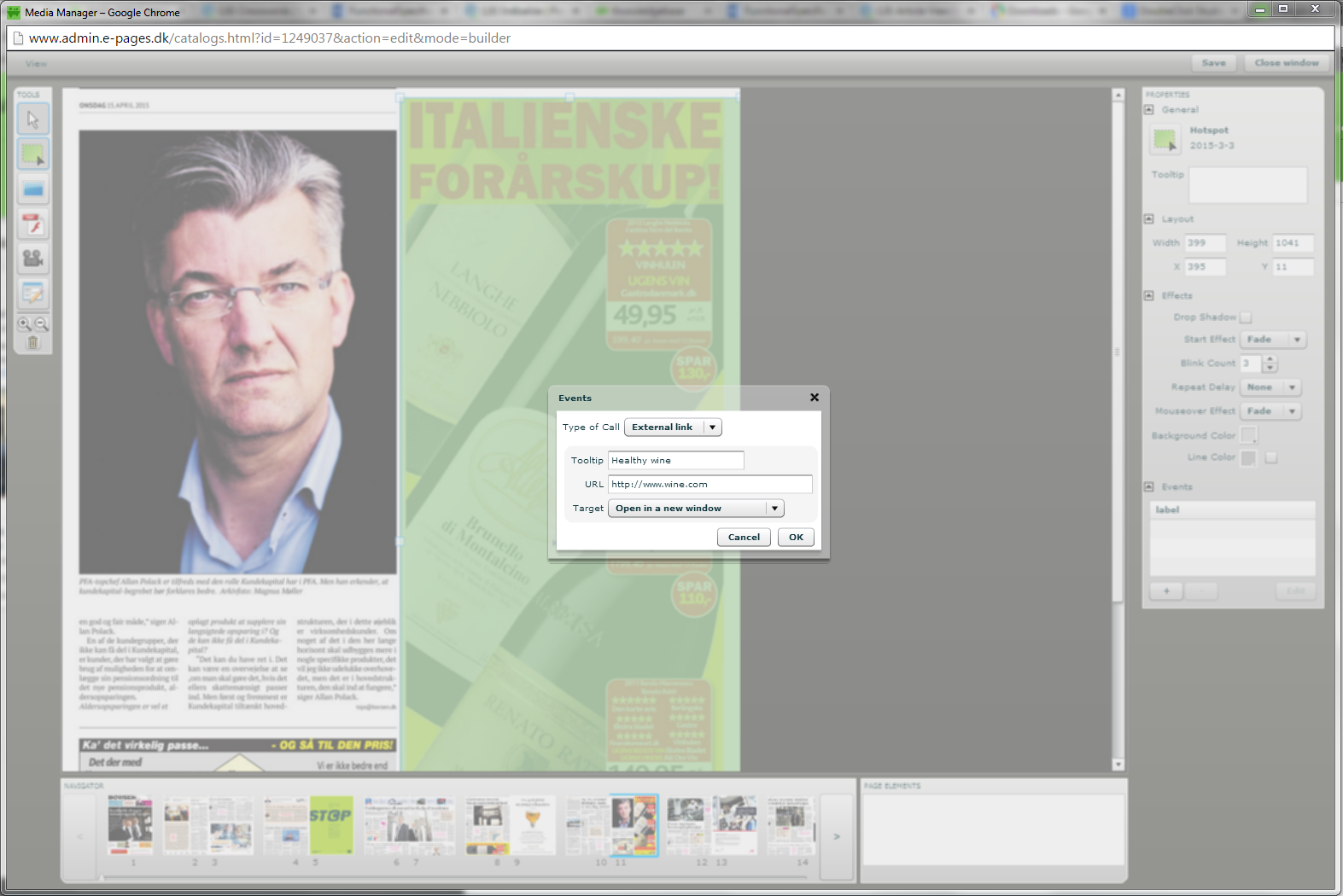
Task: Toggle the Drop Shadow checkbox
Action: [x=1246, y=317]
